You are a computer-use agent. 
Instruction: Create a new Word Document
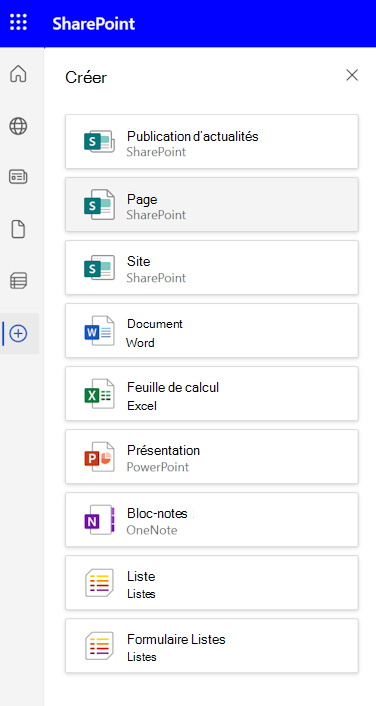(212, 330)
